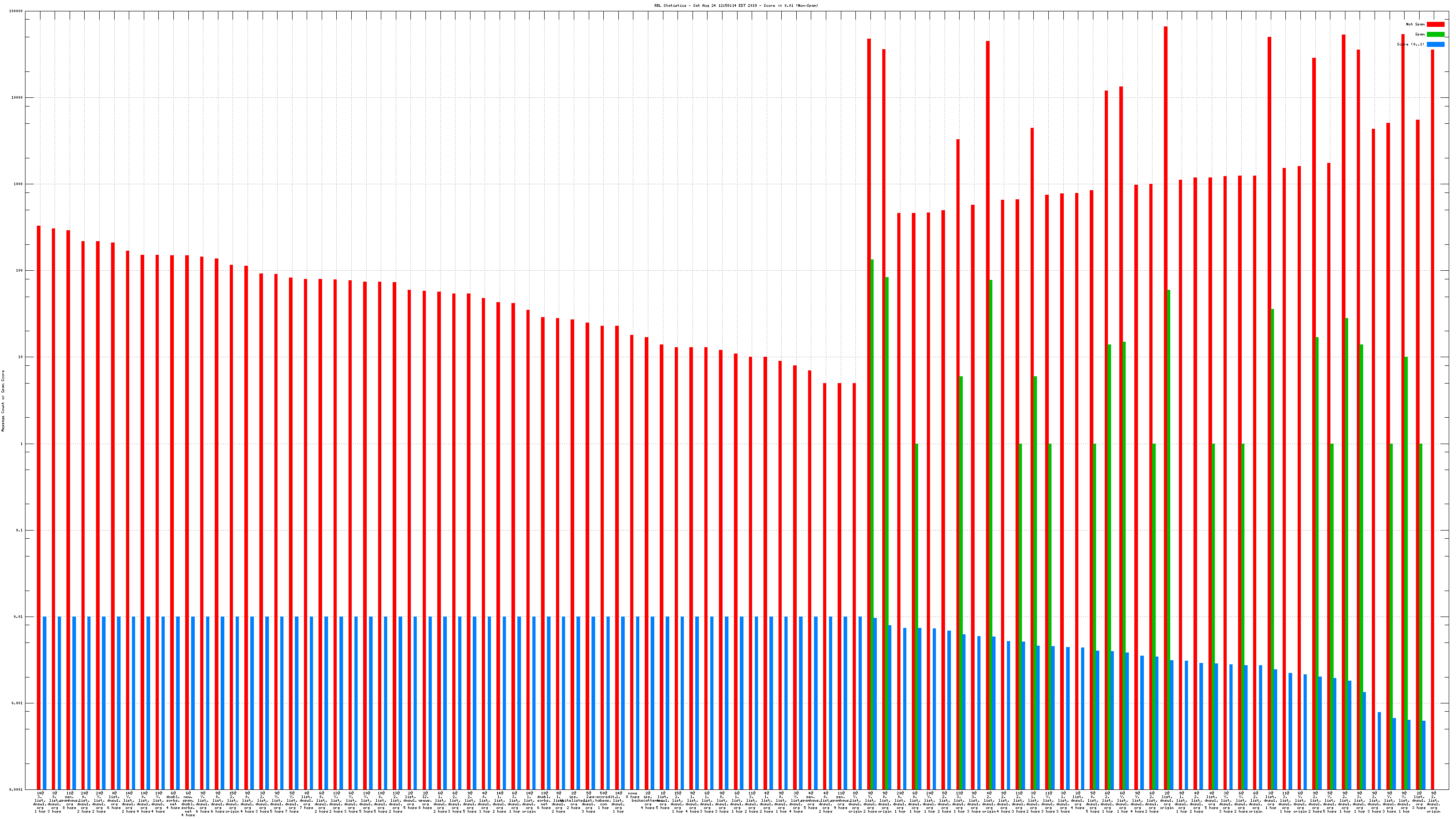Select the 'Not Spam' legend label text
Viewport: 1456px width, 819px height.
(x=1416, y=24)
